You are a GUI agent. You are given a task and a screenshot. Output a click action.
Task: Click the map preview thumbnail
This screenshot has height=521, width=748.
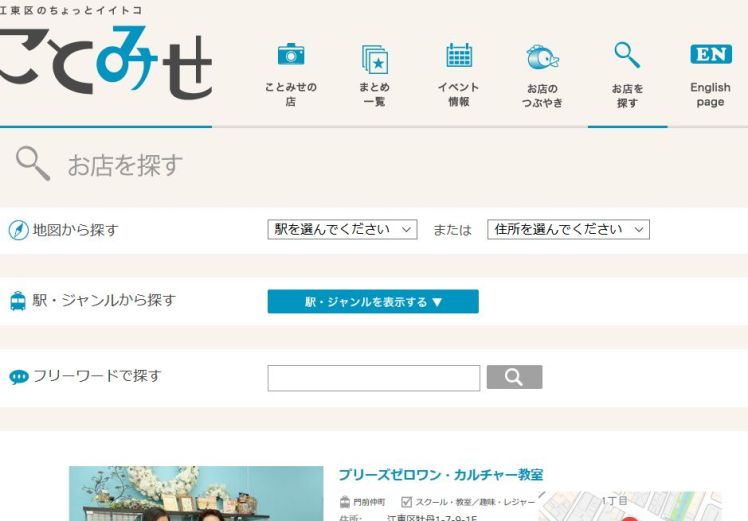[x=630, y=506]
